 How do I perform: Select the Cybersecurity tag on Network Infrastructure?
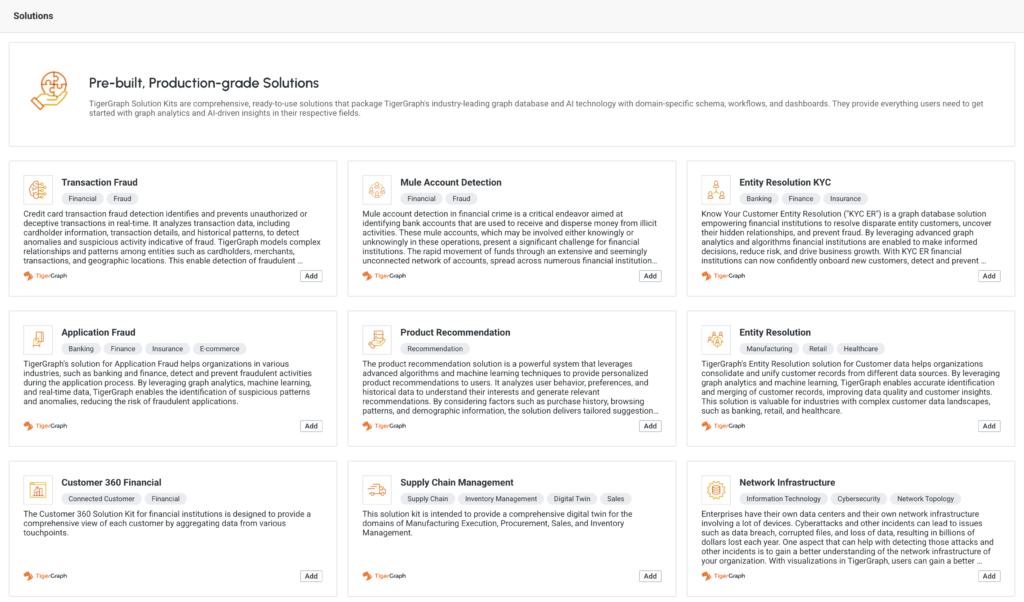(x=859, y=499)
